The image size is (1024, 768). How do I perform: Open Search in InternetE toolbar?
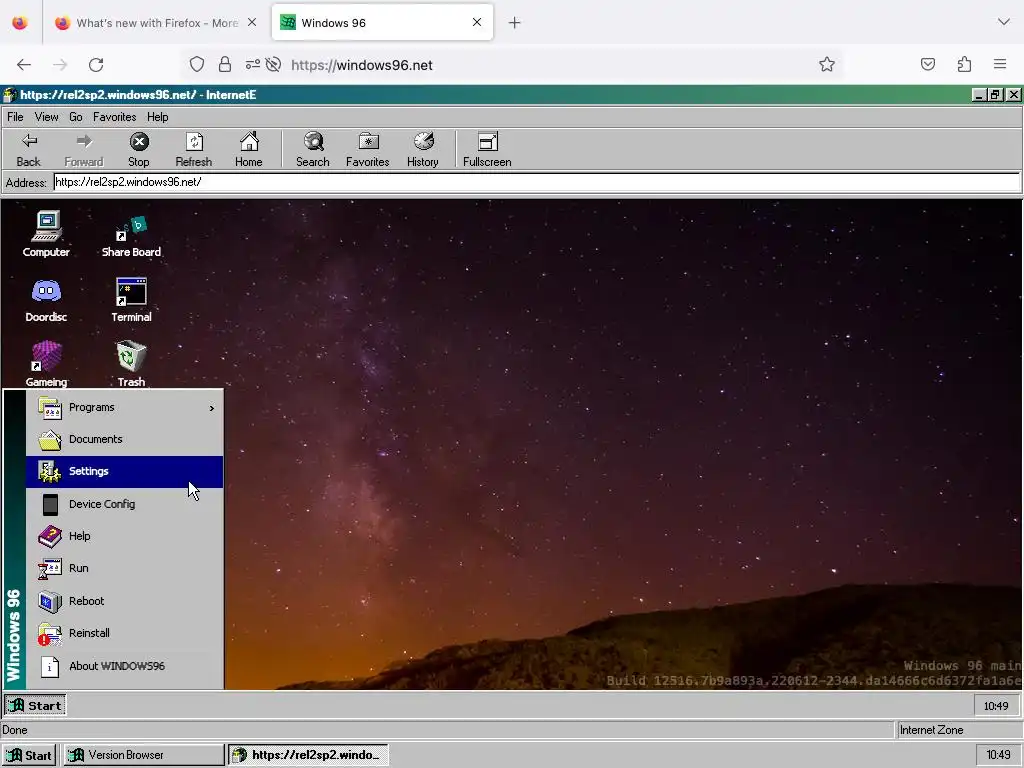click(313, 150)
